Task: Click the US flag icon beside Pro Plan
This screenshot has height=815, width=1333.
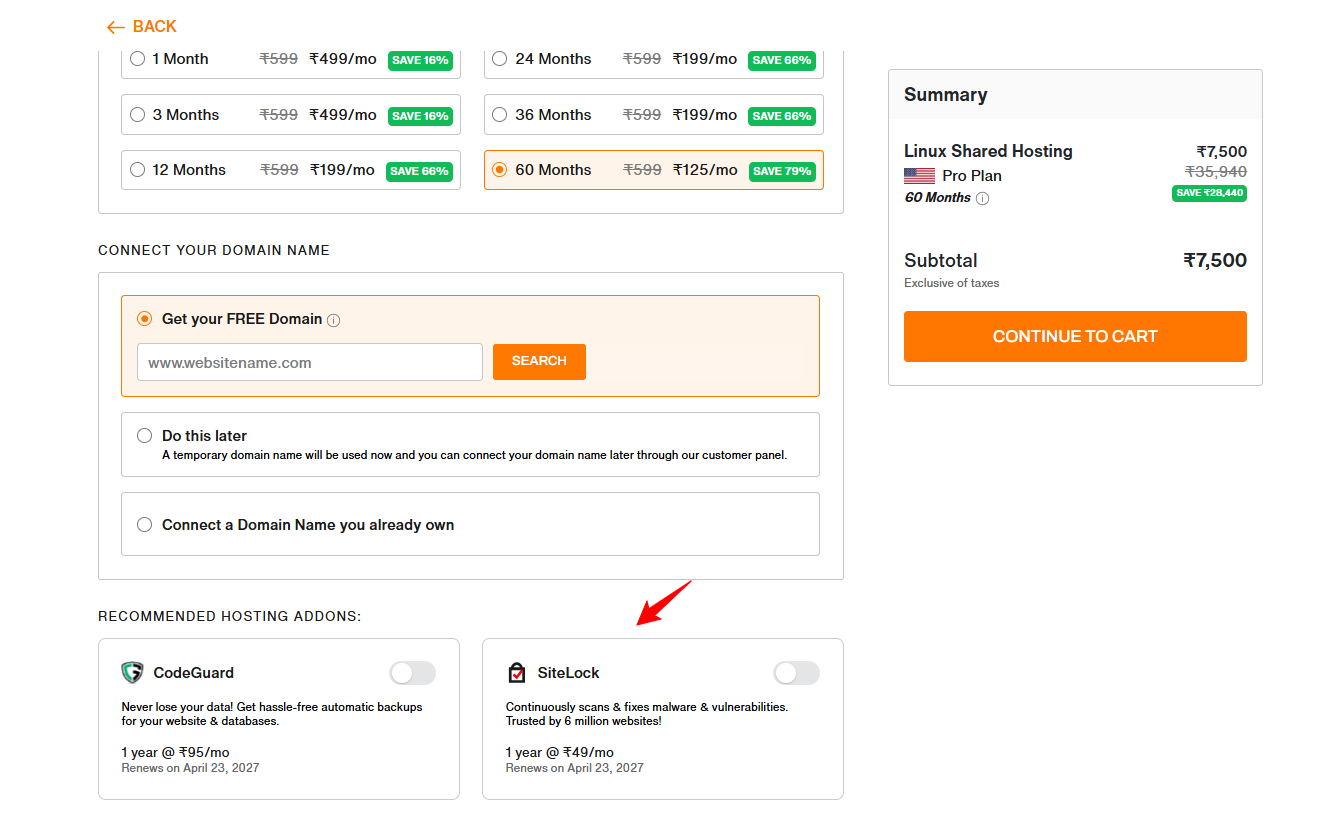Action: [919, 176]
